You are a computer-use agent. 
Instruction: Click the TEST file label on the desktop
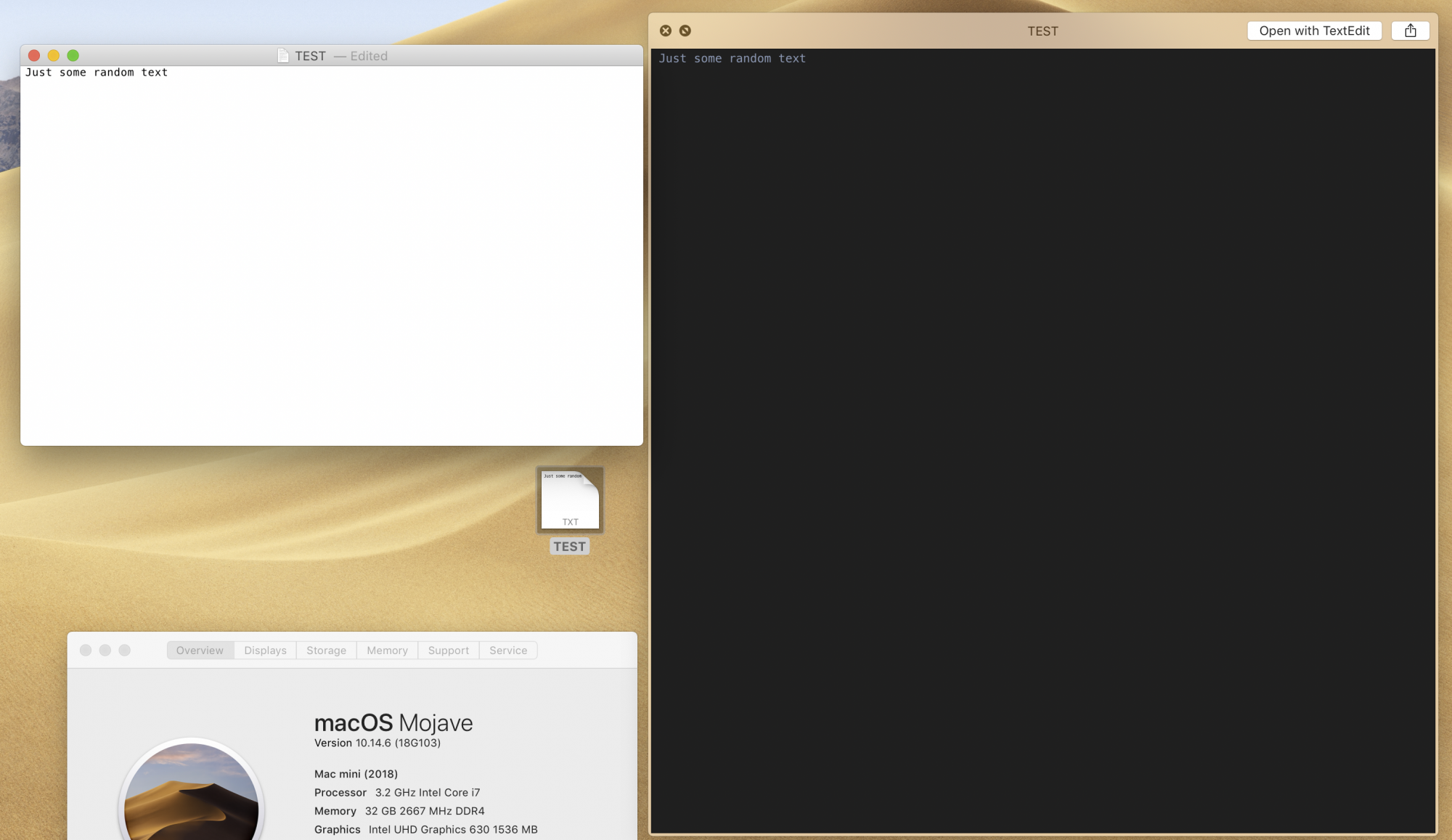569,547
